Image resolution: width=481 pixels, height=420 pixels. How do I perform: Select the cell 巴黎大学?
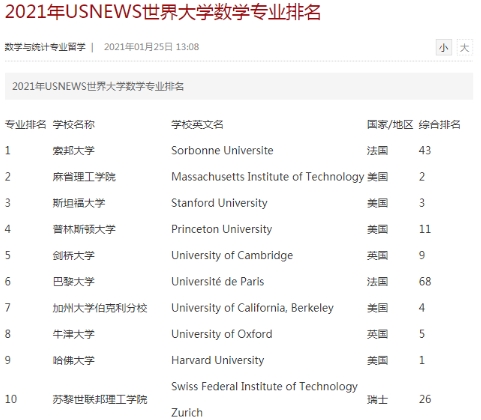pos(74,282)
